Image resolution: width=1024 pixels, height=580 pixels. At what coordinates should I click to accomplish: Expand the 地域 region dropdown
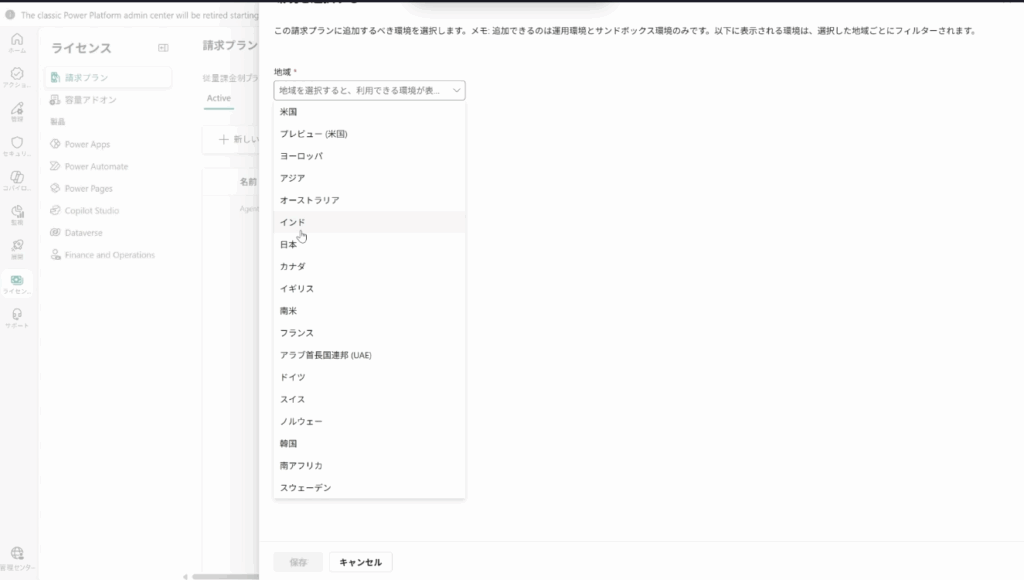click(x=369, y=91)
